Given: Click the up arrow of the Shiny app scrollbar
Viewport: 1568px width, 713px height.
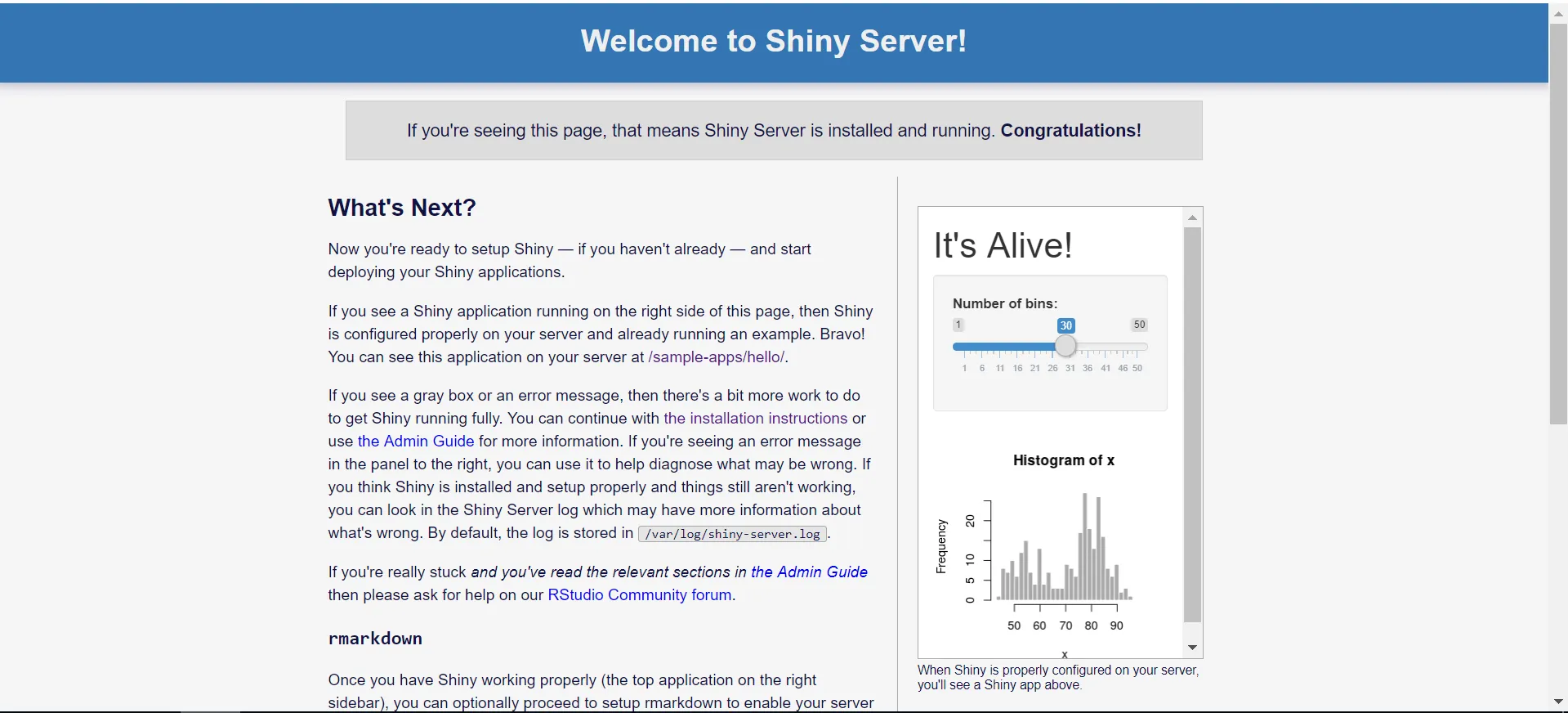Looking at the screenshot, I should click(x=1193, y=217).
